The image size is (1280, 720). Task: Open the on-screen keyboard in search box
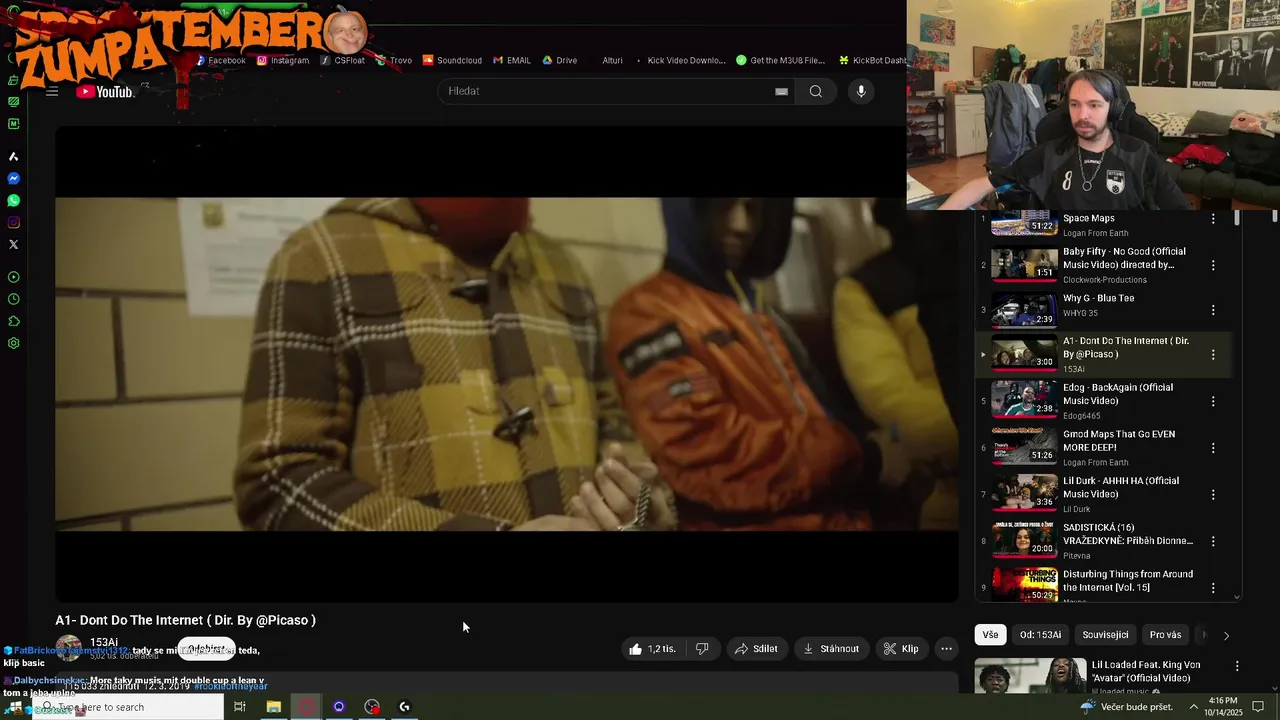point(781,91)
